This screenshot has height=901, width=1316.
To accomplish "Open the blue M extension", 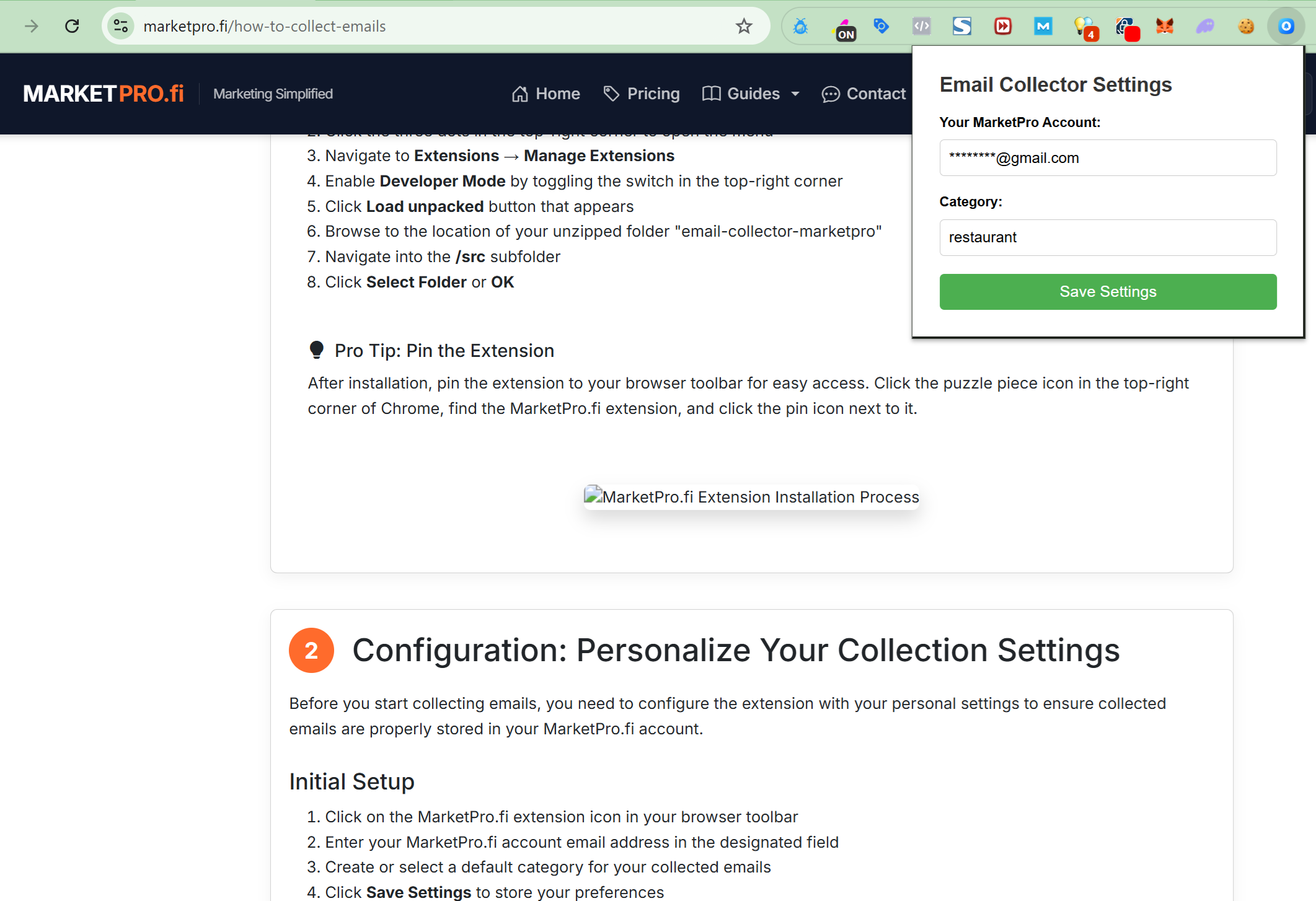I will coord(1043,26).
